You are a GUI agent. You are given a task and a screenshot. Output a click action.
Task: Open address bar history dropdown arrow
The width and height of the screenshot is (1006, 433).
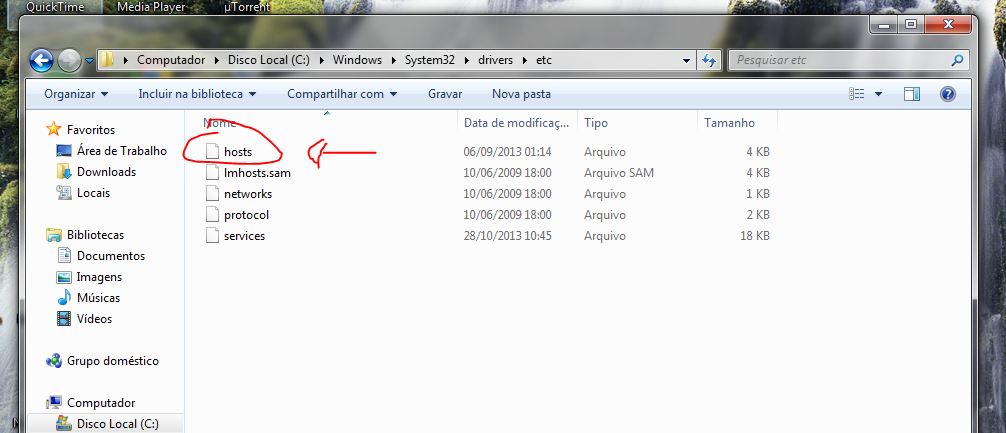(x=687, y=60)
